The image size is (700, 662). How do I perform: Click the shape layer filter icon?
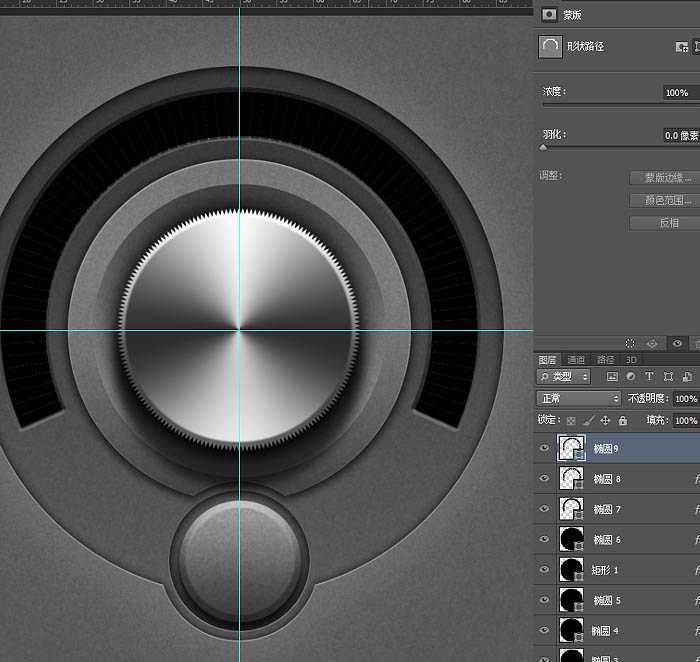[x=667, y=377]
